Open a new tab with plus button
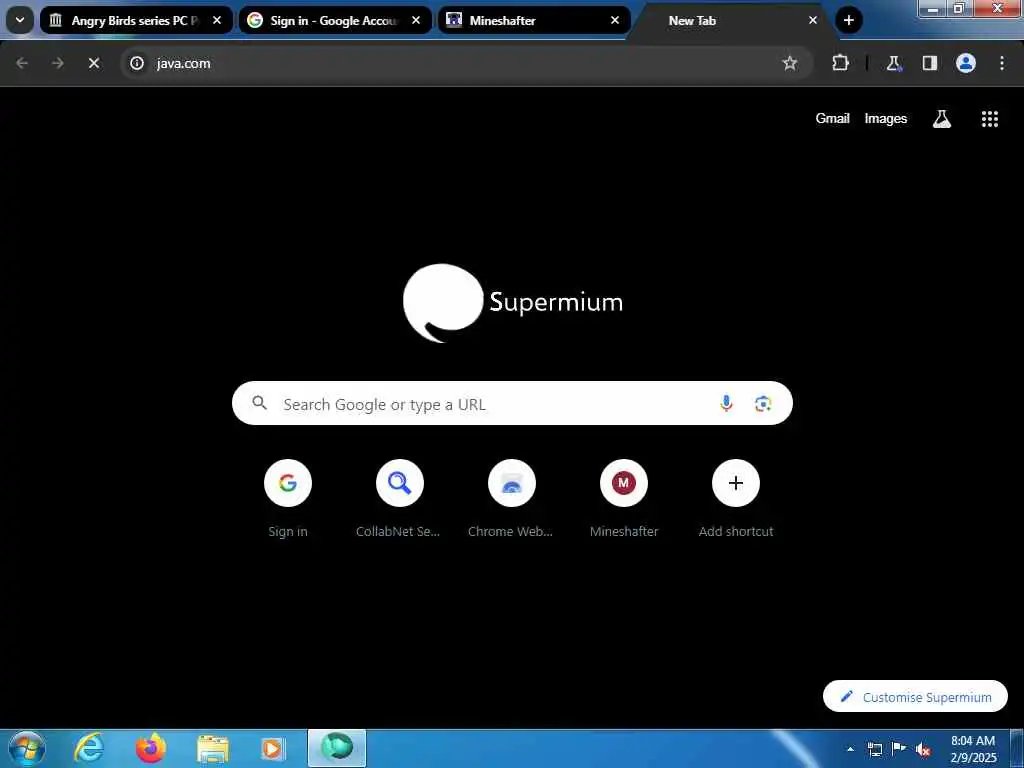This screenshot has height=768, width=1024. (848, 20)
